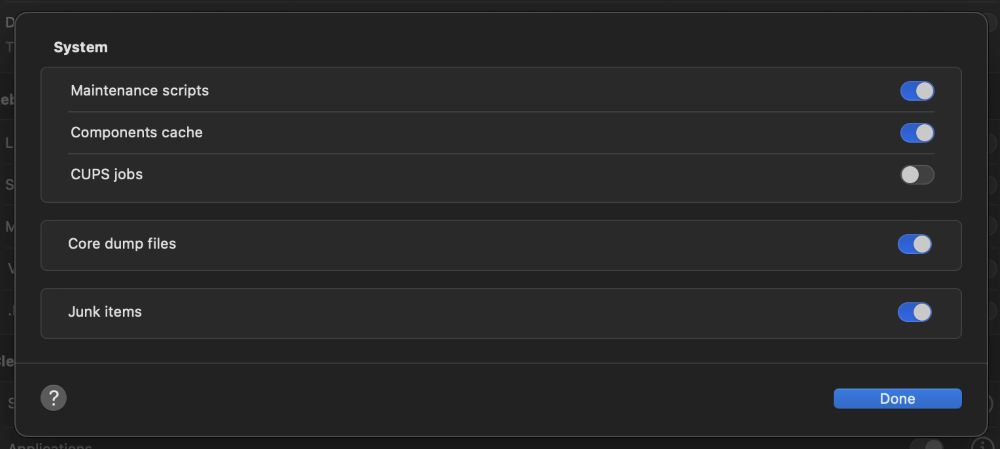Click the System section heading

[80, 47]
